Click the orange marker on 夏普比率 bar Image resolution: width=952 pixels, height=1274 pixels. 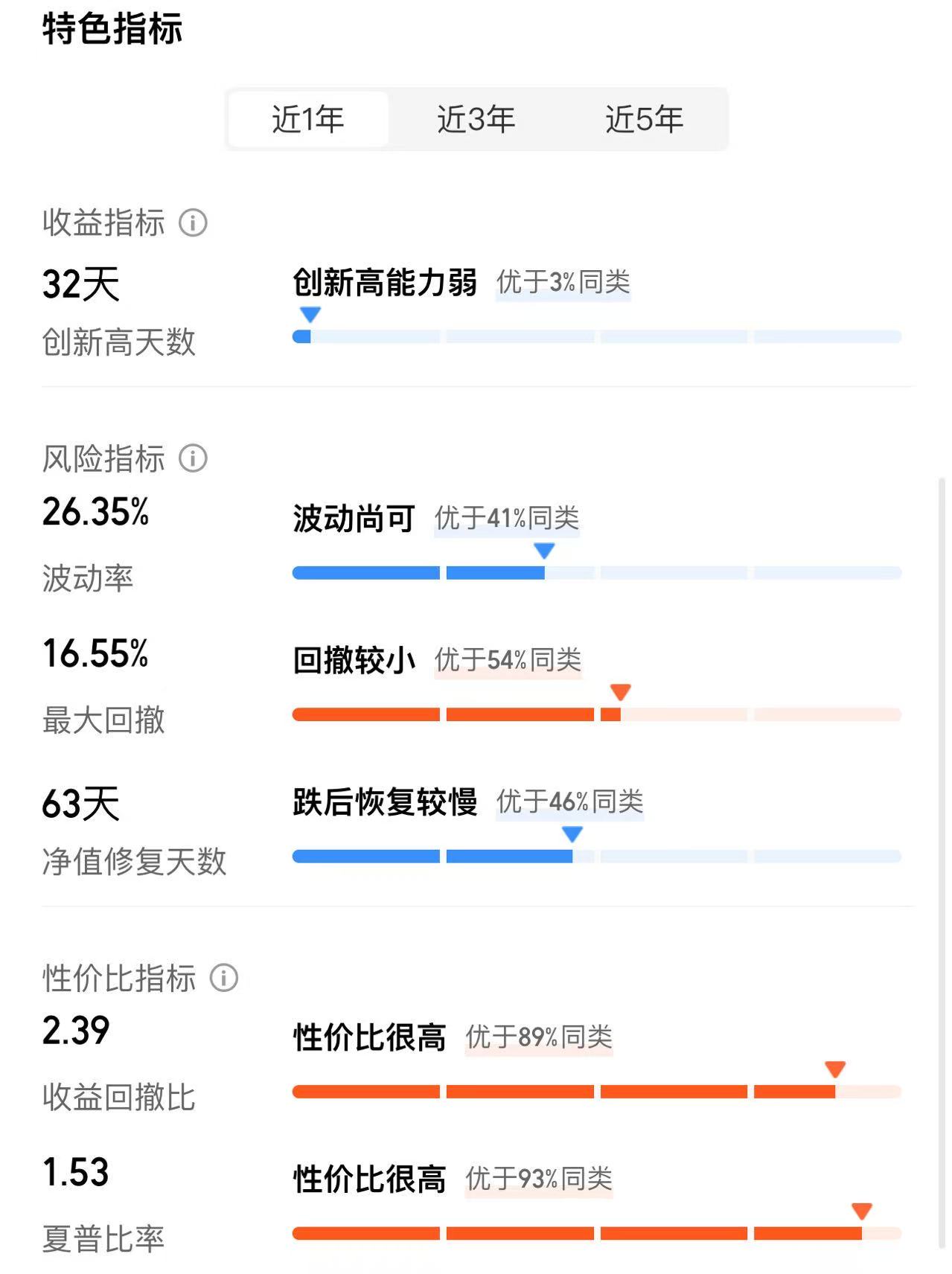[862, 1211]
